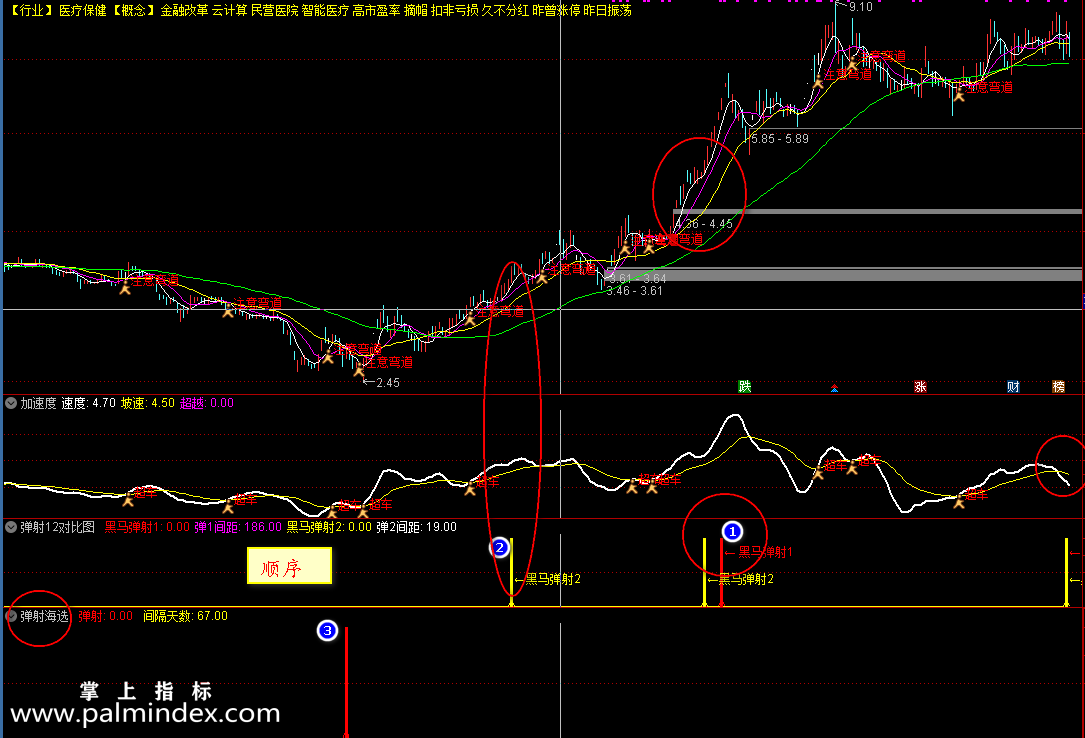1085x738 pixels.
Task: Click the 4.36 - 4.45 gap label
Action: [x=704, y=224]
